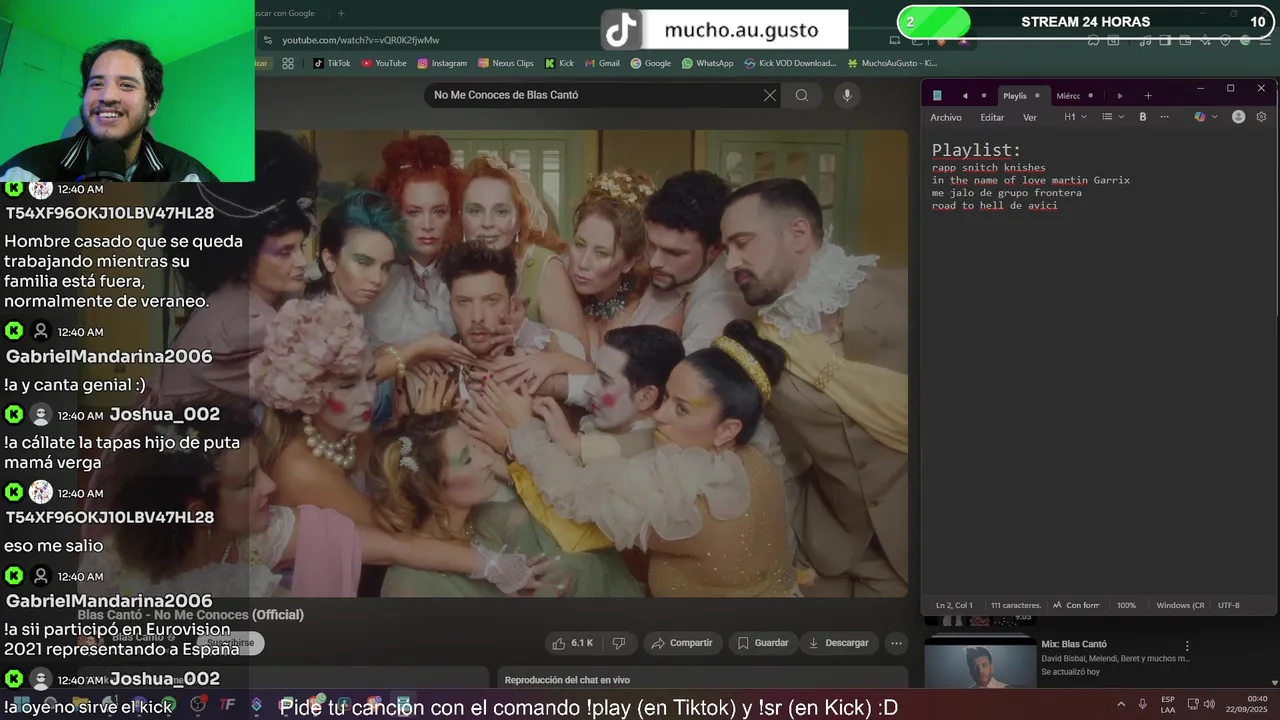Open the Instagram bookmark
Image resolution: width=1280 pixels, height=720 pixels.
pyautogui.click(x=442, y=63)
